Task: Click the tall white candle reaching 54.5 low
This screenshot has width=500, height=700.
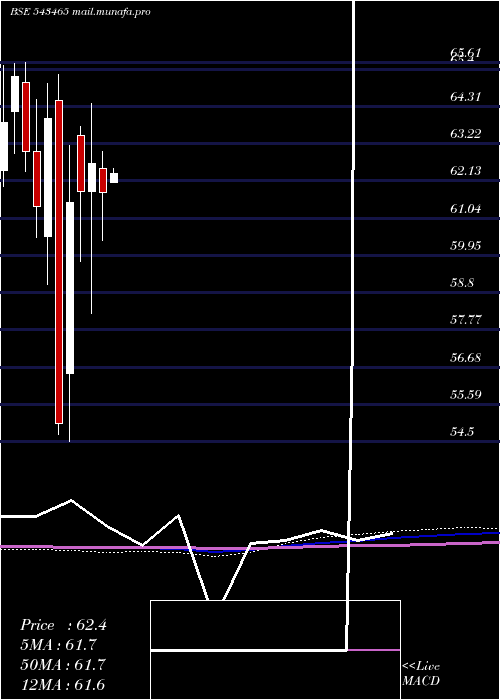Action: click(x=70, y=288)
